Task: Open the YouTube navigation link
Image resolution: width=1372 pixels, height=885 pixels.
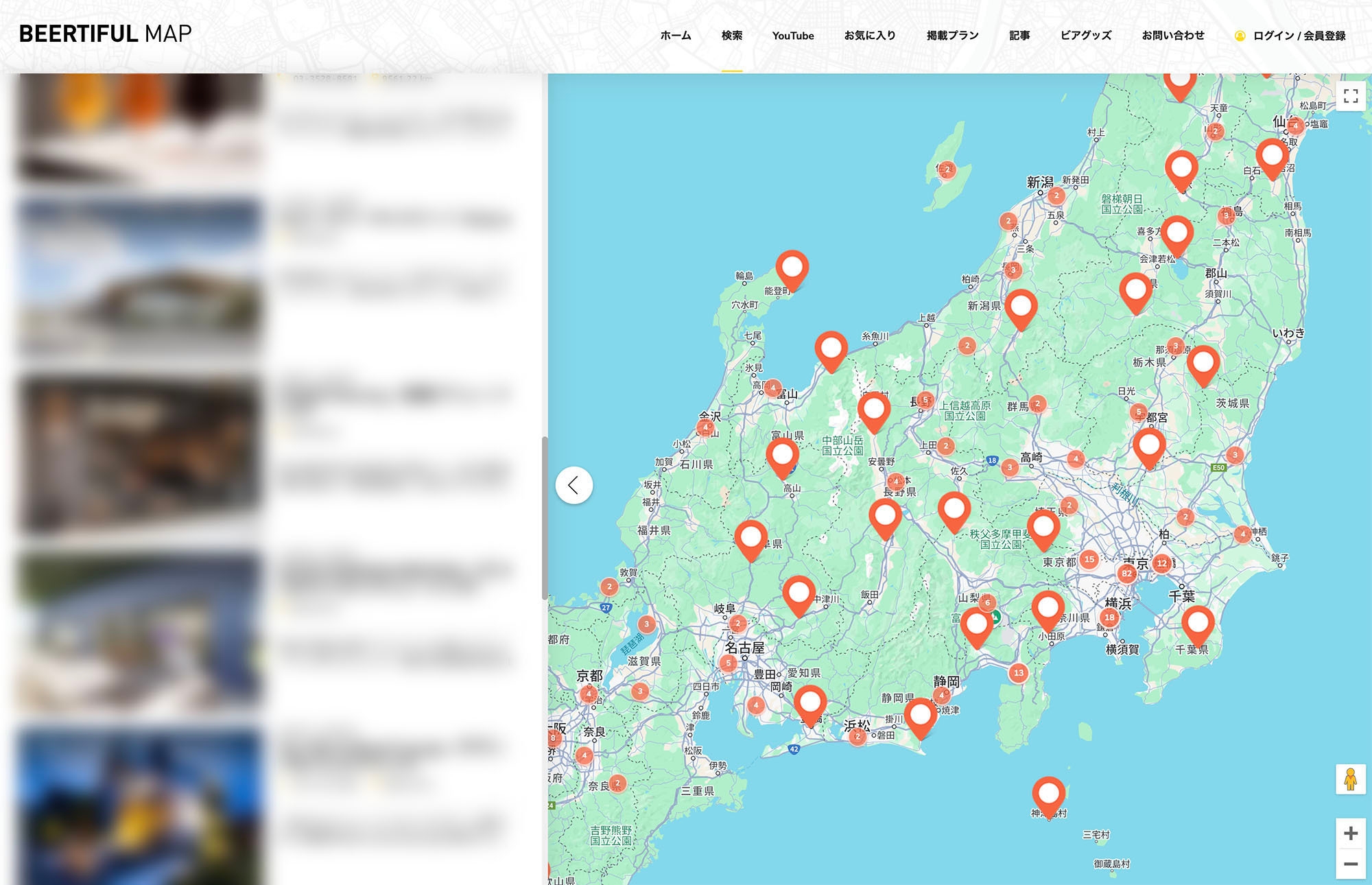Action: point(792,36)
